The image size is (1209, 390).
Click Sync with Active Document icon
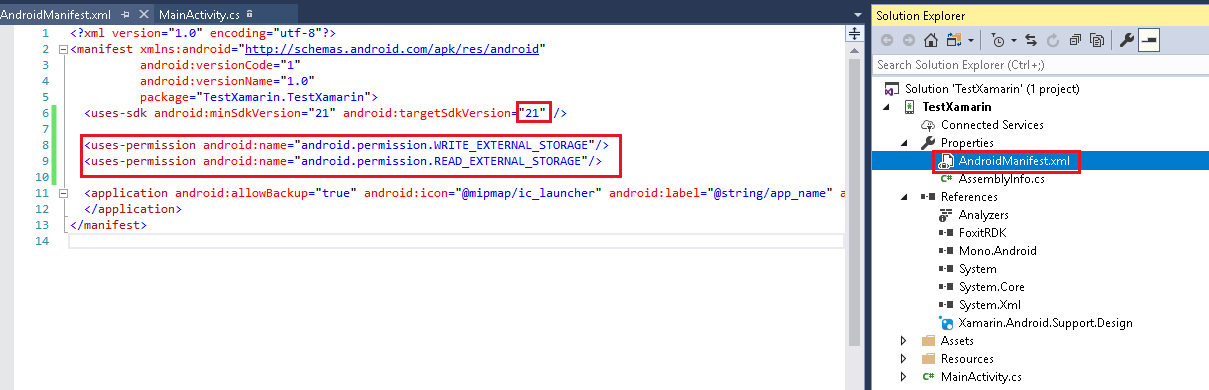(1031, 41)
